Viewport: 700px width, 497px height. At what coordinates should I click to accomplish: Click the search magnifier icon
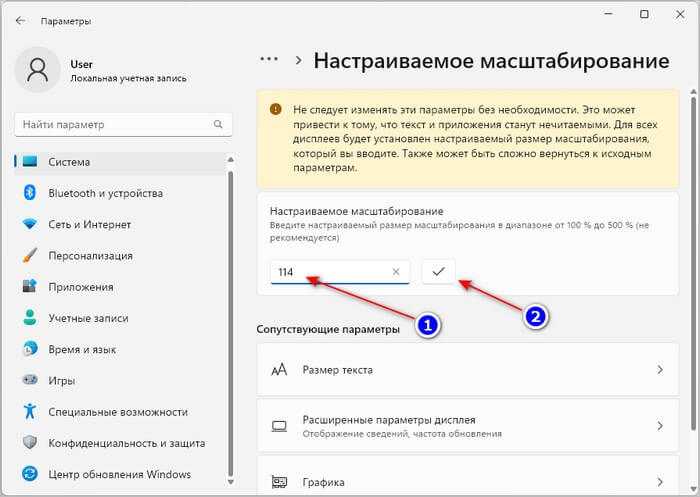[218, 124]
